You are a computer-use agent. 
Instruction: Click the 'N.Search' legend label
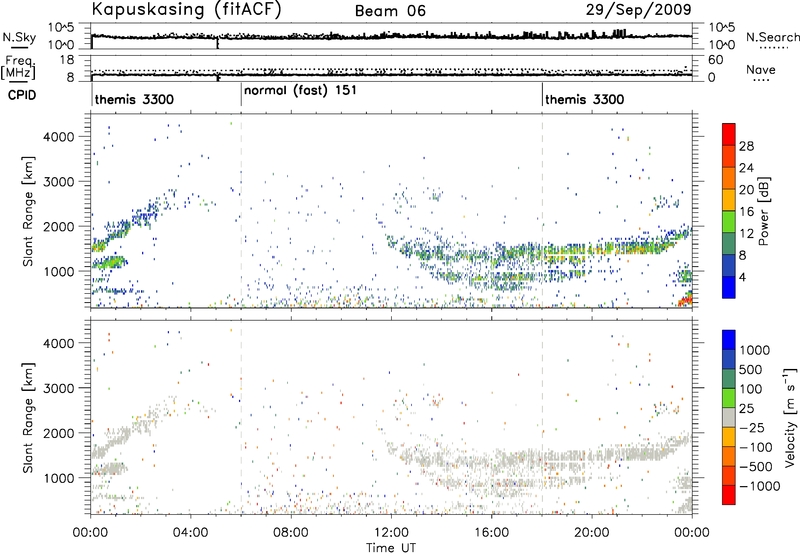coord(772,37)
